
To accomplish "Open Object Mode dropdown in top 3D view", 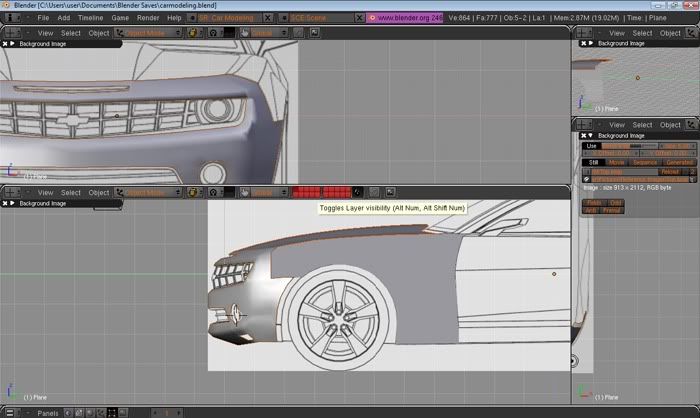I will coord(148,33).
